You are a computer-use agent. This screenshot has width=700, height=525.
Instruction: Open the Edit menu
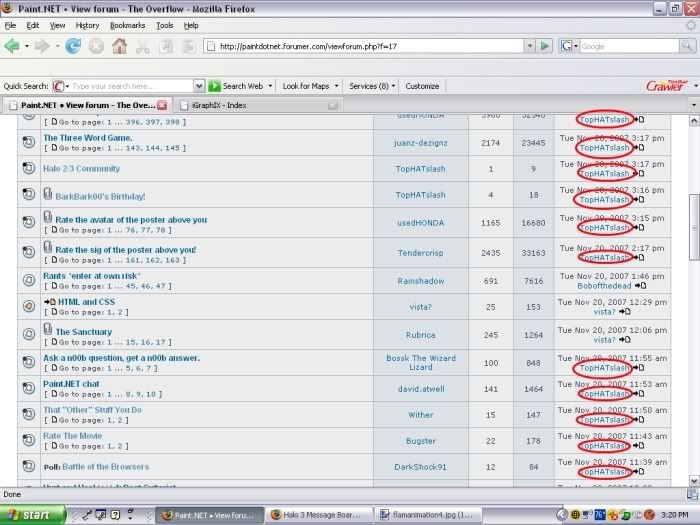[33, 25]
